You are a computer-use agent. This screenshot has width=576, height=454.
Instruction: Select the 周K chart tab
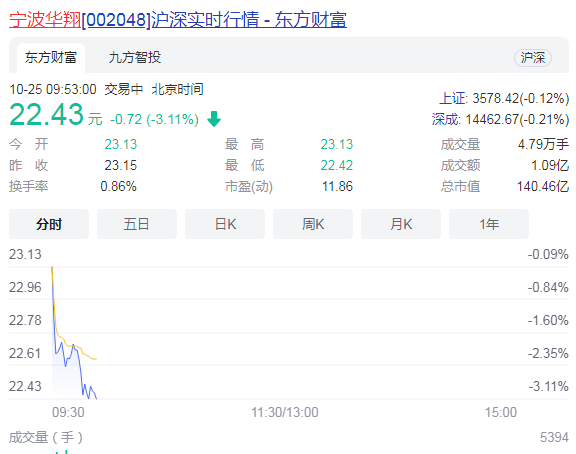[x=313, y=224]
